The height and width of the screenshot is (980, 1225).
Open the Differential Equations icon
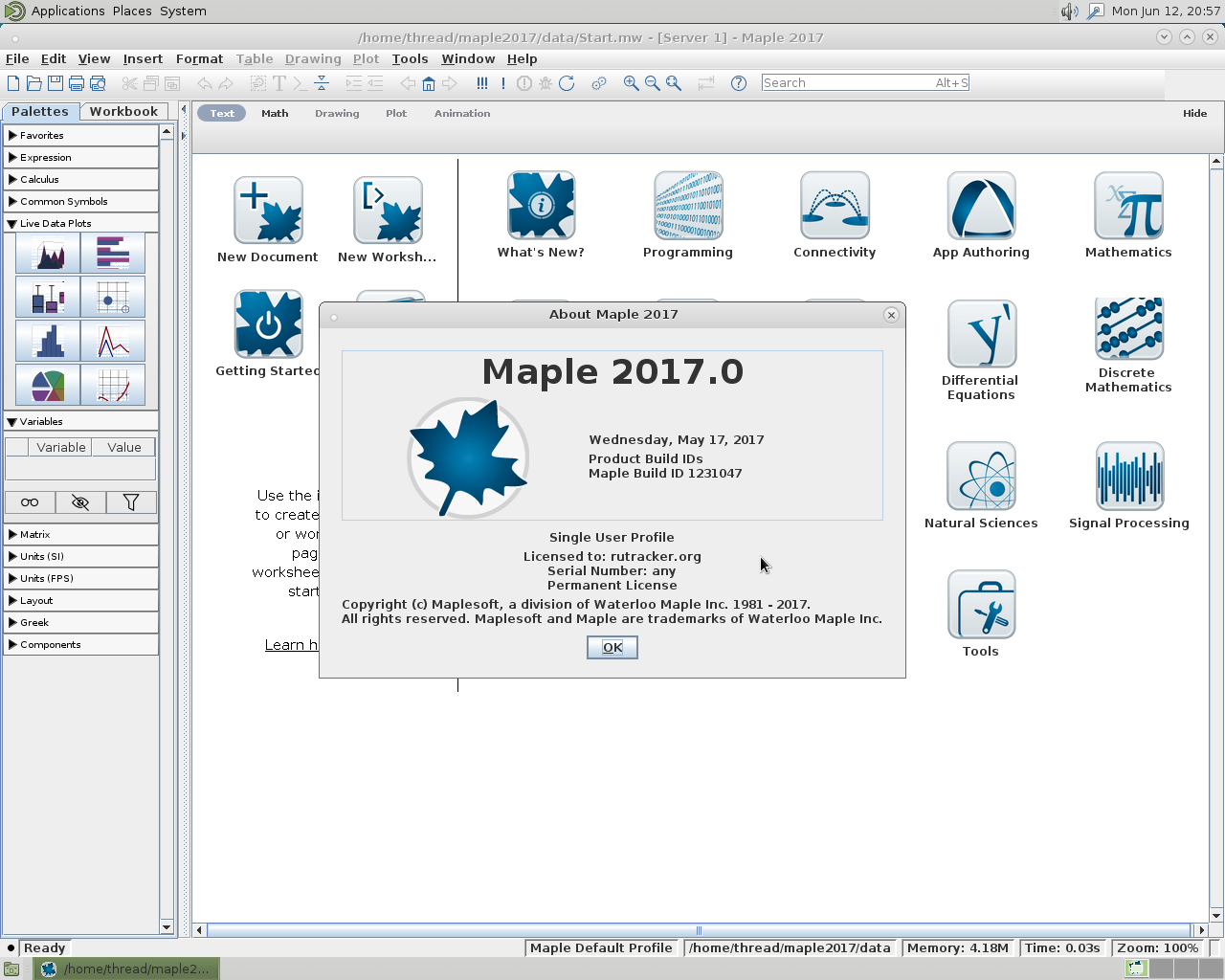click(981, 334)
